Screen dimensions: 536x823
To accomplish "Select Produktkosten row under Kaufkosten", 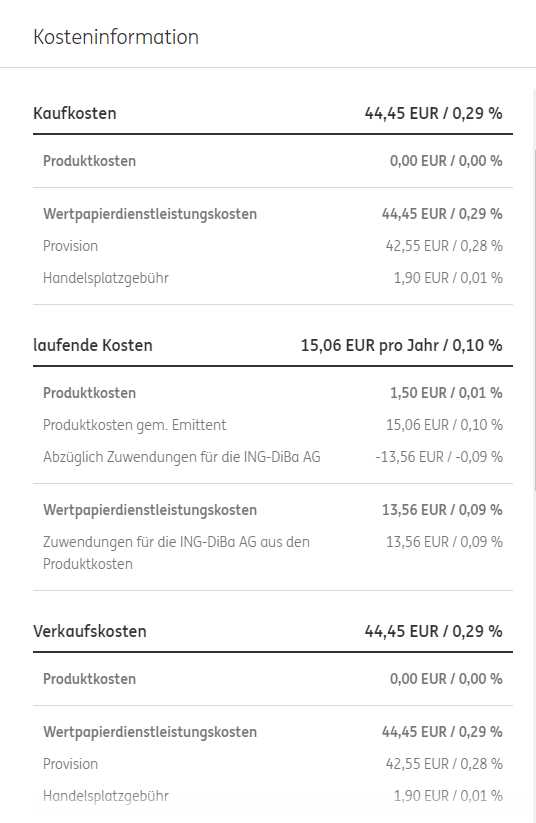I will click(x=272, y=161).
